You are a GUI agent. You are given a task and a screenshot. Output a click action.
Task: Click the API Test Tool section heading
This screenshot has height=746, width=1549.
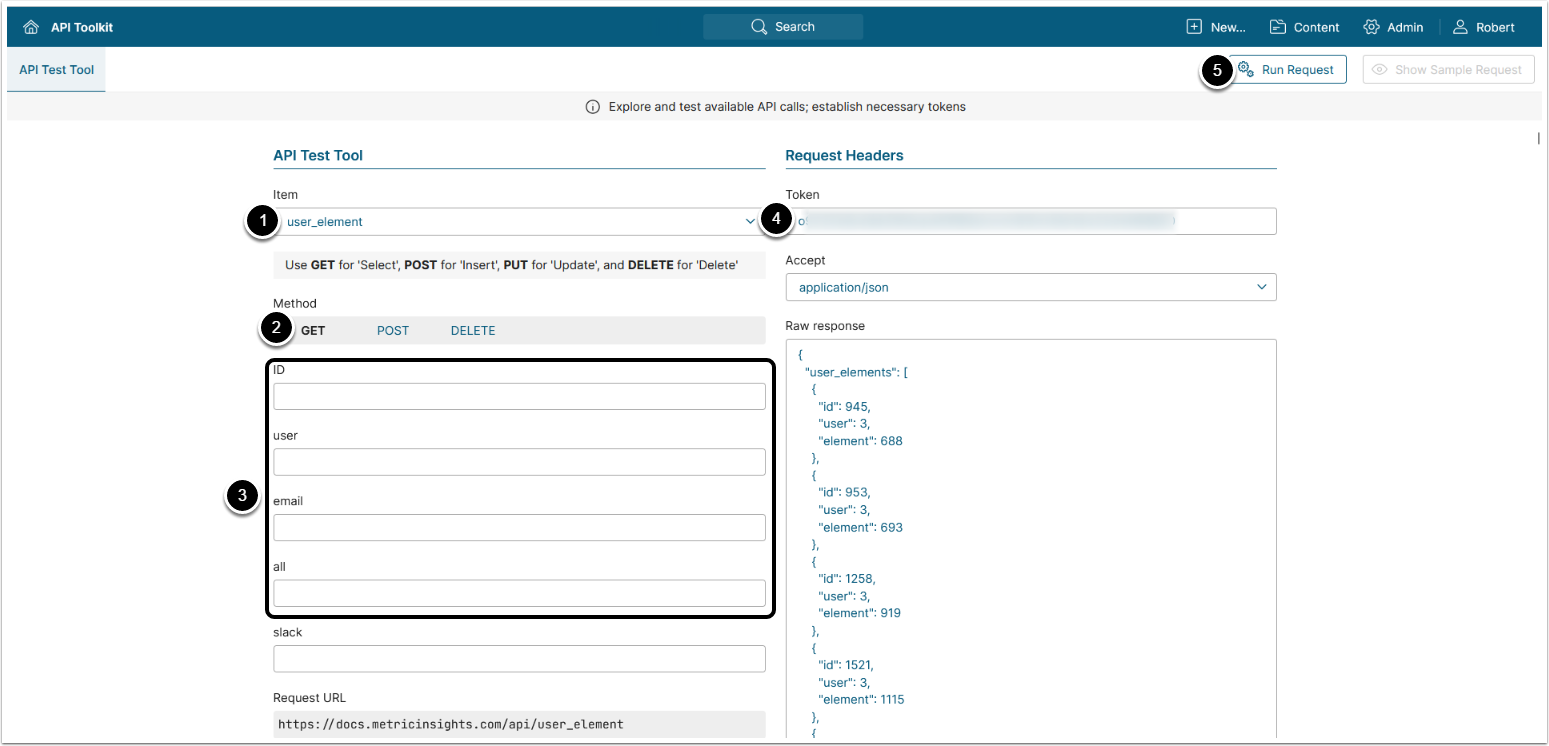318,155
